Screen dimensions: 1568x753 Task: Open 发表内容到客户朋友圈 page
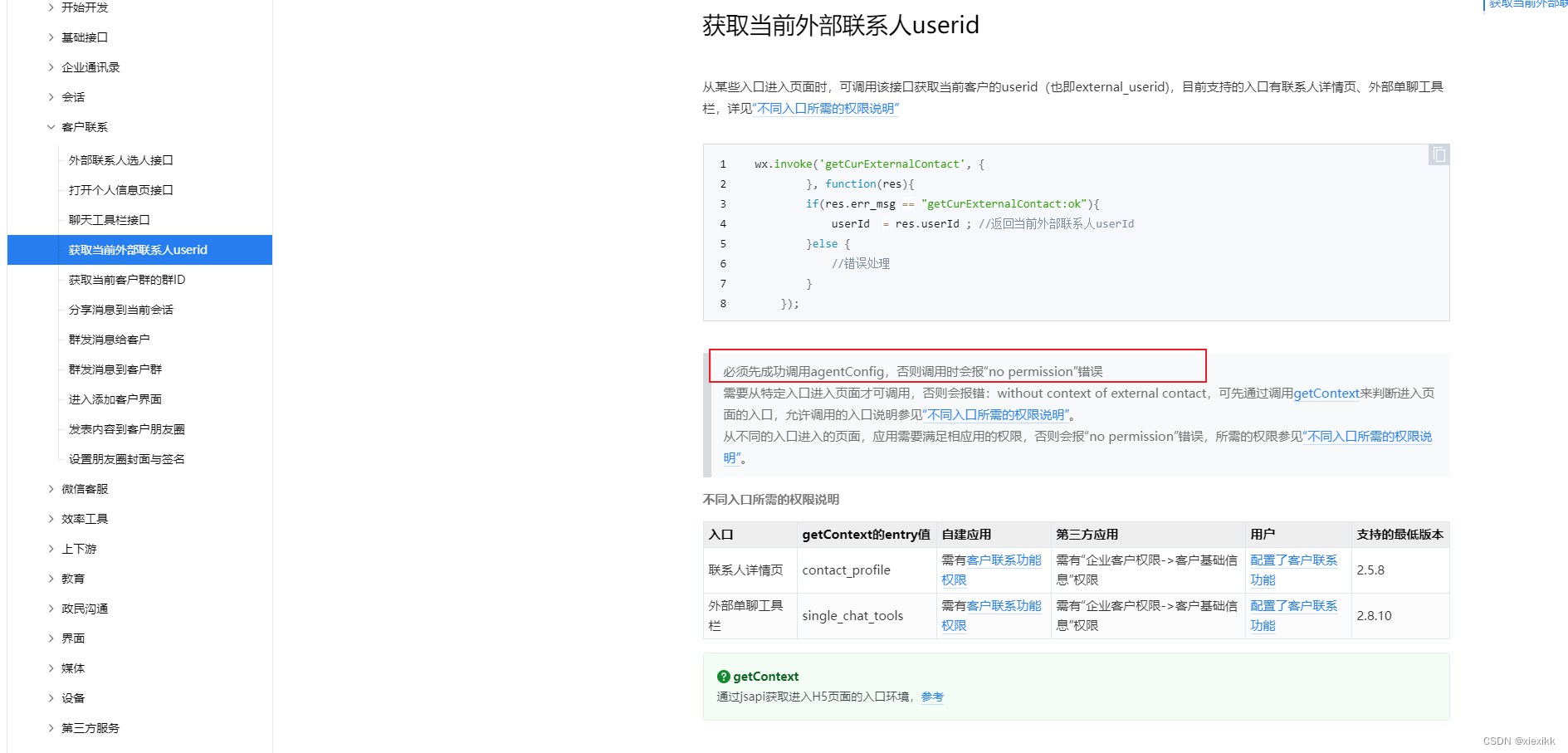click(126, 429)
